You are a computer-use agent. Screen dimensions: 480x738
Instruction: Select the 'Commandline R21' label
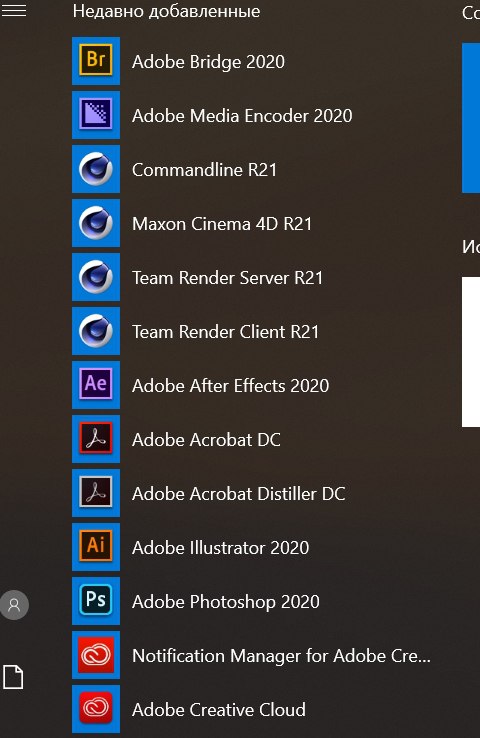click(x=205, y=170)
